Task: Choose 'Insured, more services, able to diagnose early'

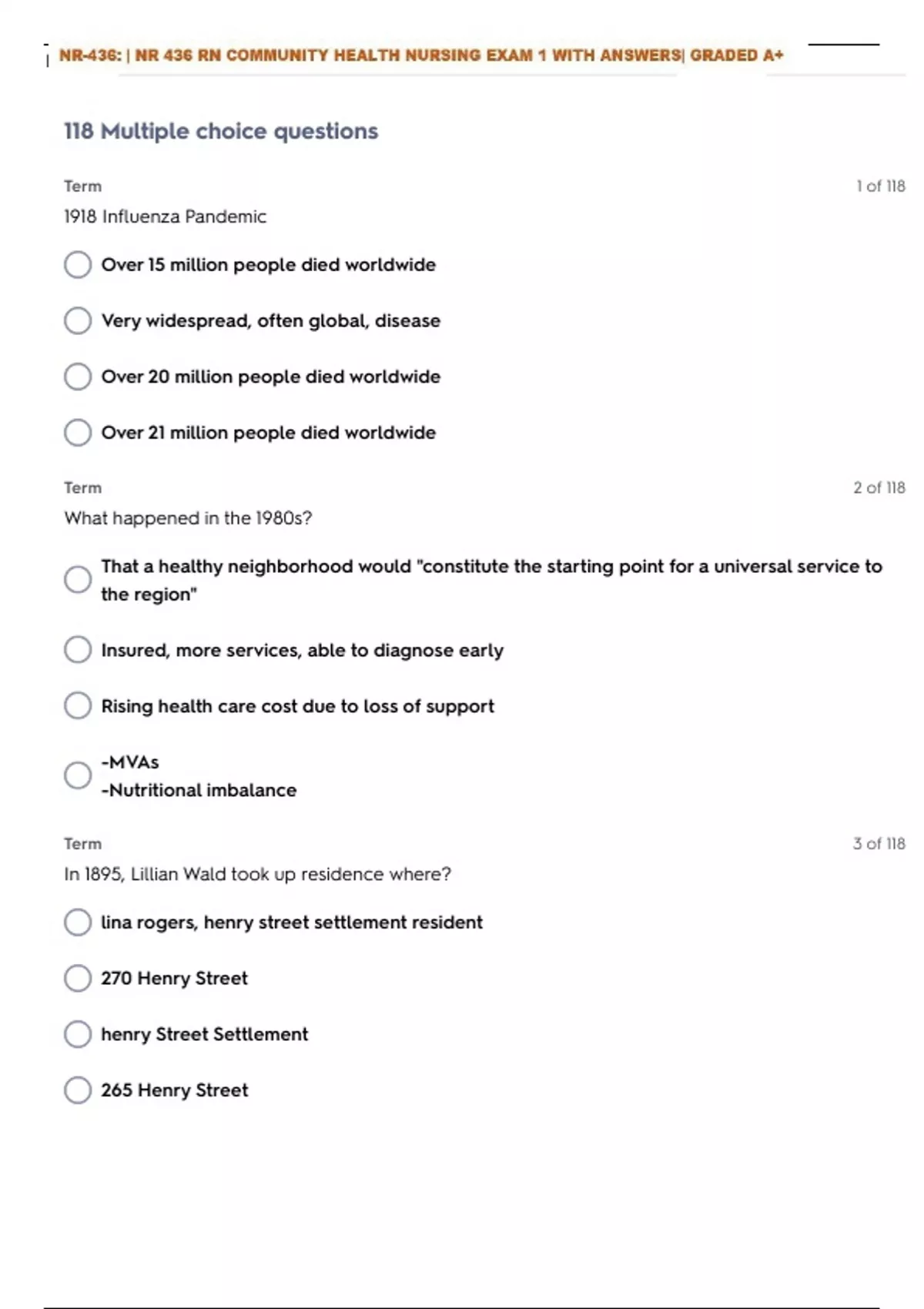Action: [x=78, y=650]
